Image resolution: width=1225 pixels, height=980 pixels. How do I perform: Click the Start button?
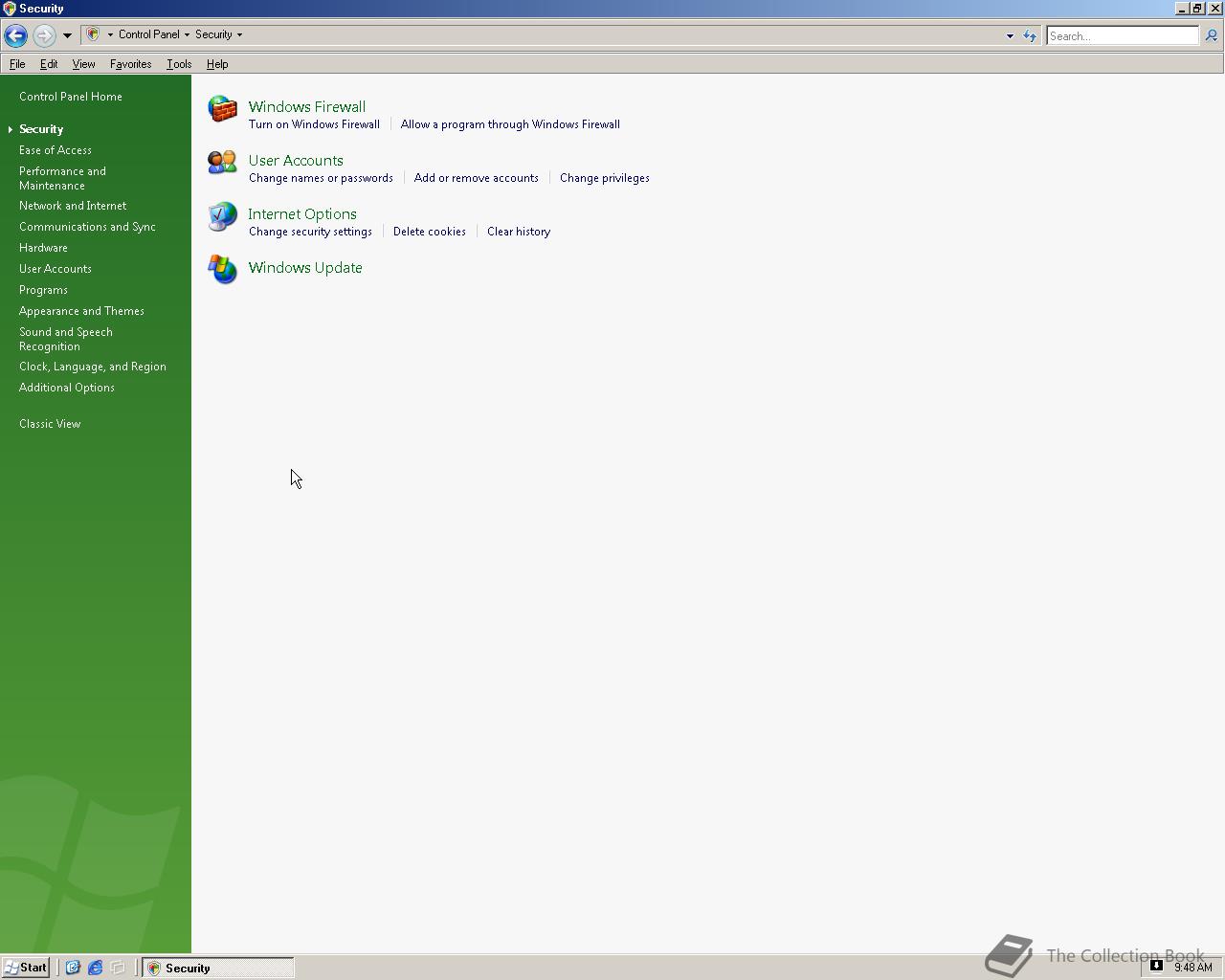(26, 968)
